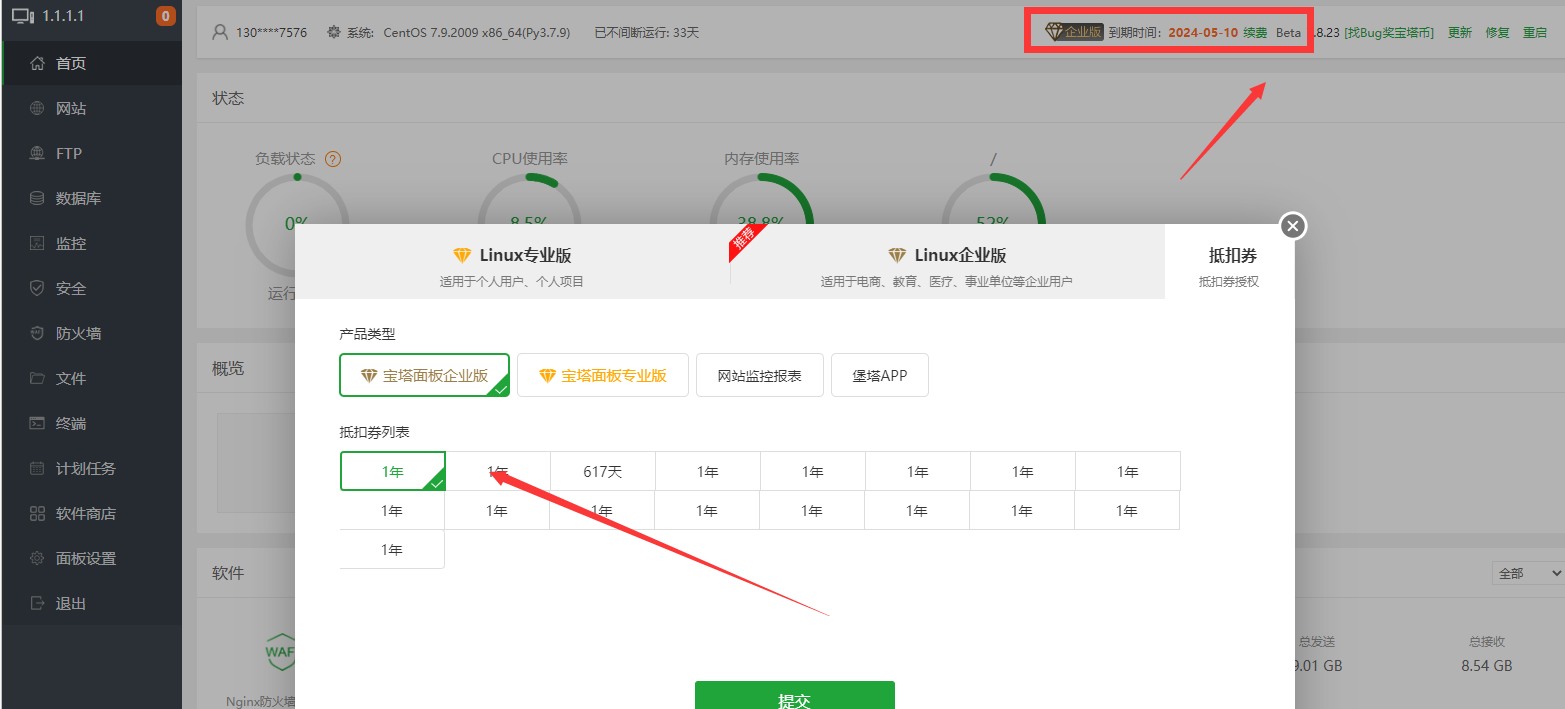The height and width of the screenshot is (709, 1565).
Task: Click the Beta version label
Action: pyautogui.click(x=1288, y=32)
